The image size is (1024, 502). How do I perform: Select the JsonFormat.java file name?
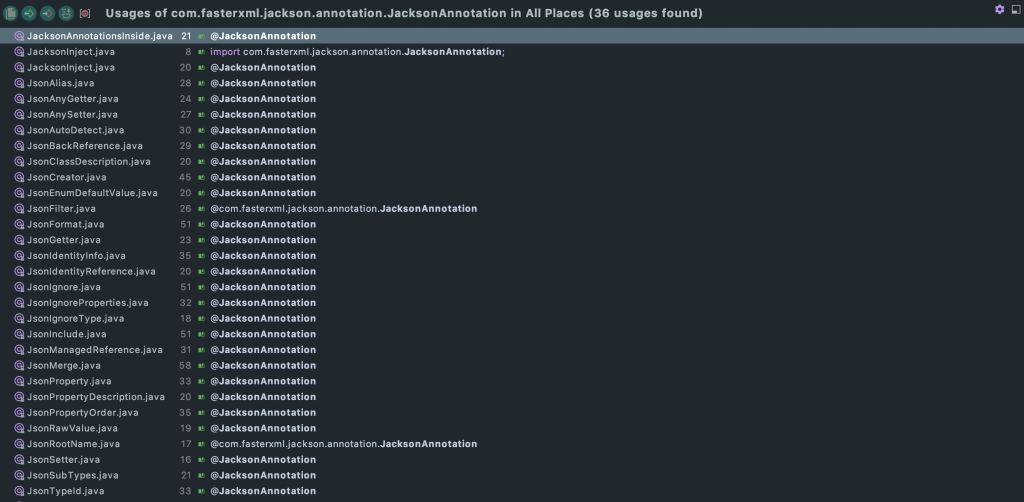coord(65,224)
